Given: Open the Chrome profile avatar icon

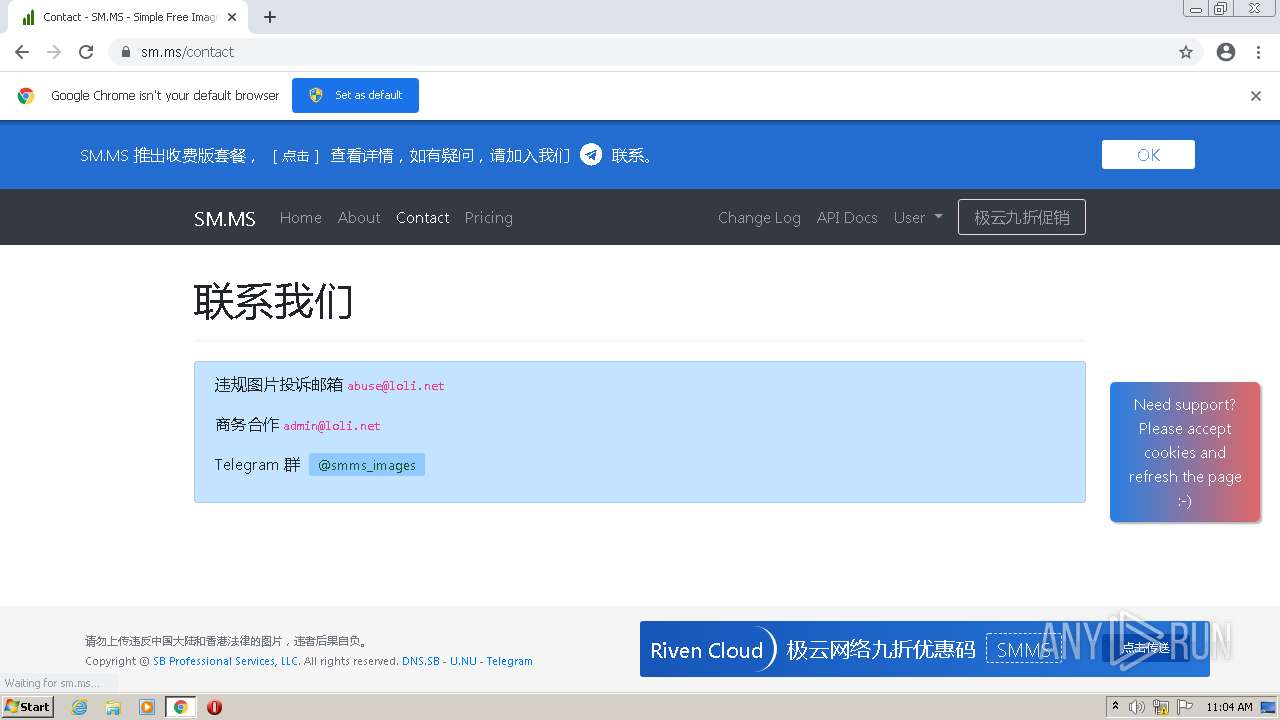Looking at the screenshot, I should coord(1226,52).
